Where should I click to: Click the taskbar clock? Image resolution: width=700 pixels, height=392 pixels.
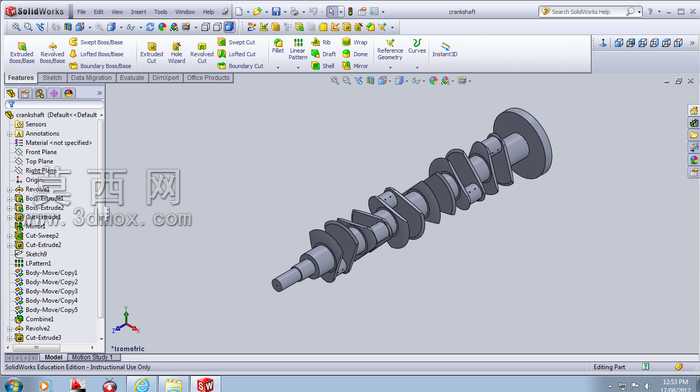click(x=675, y=385)
